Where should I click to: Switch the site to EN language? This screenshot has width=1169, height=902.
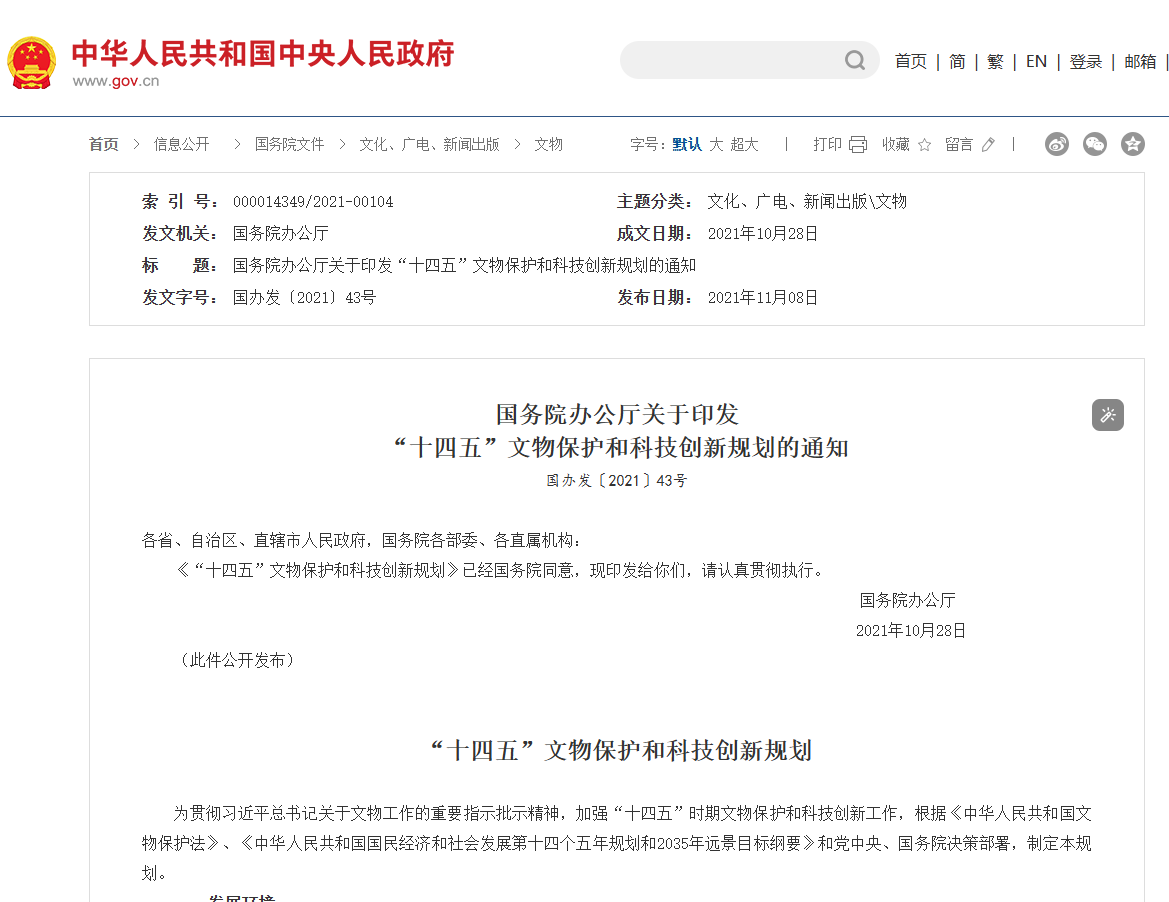pos(1036,61)
